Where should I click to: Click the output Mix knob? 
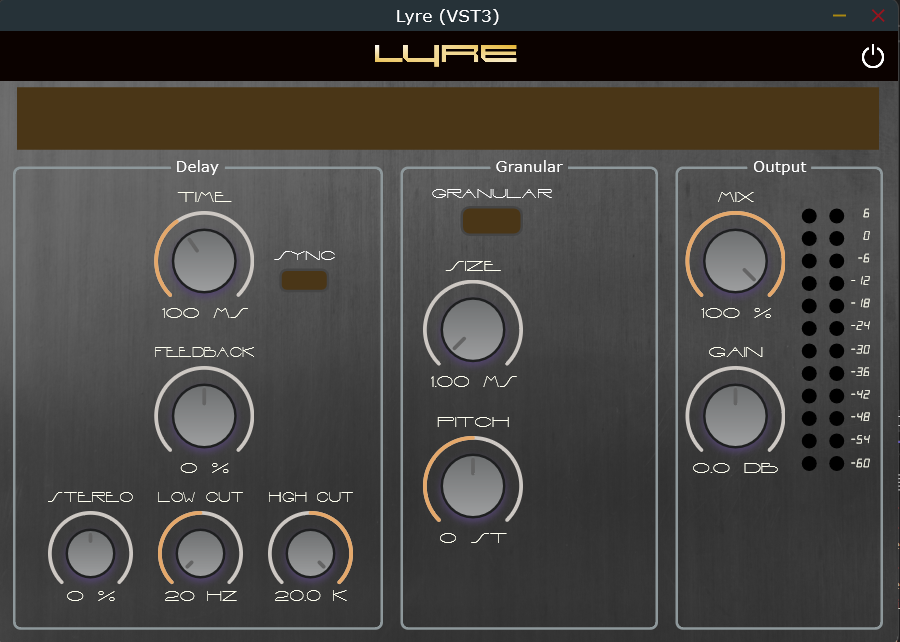(735, 261)
